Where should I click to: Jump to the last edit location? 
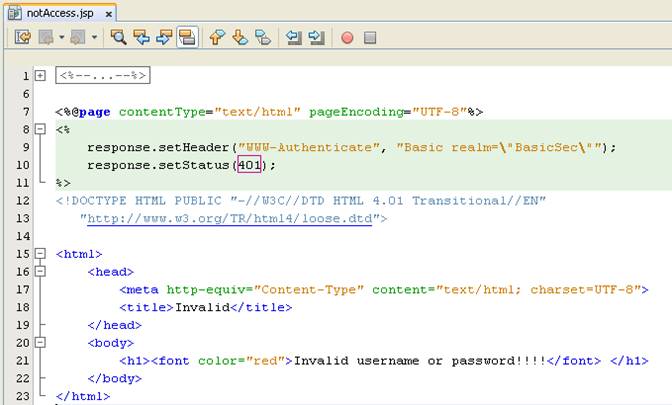coord(23,37)
